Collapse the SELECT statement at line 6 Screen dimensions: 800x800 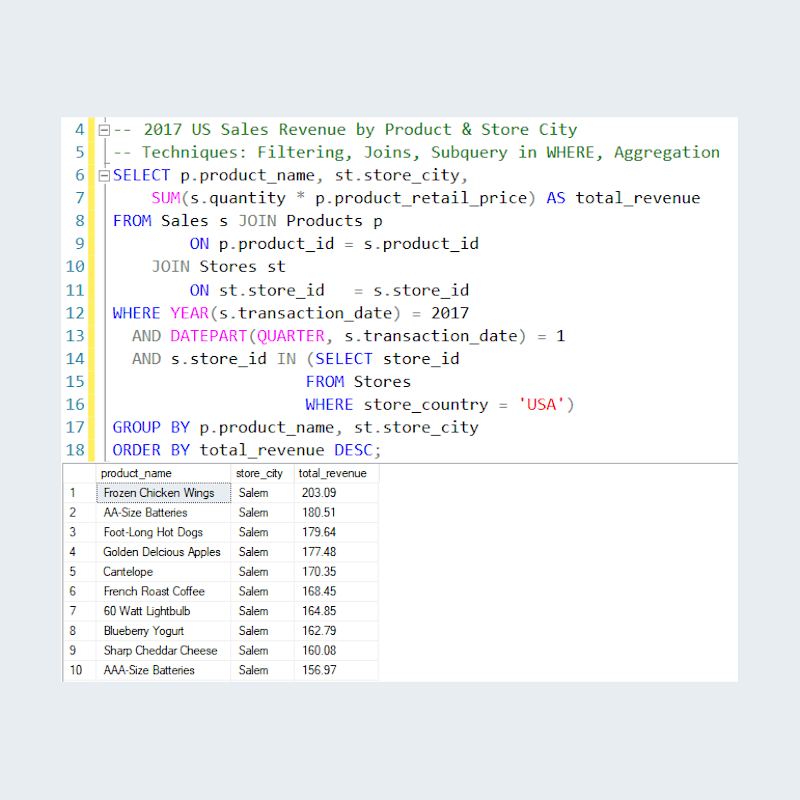104,176
